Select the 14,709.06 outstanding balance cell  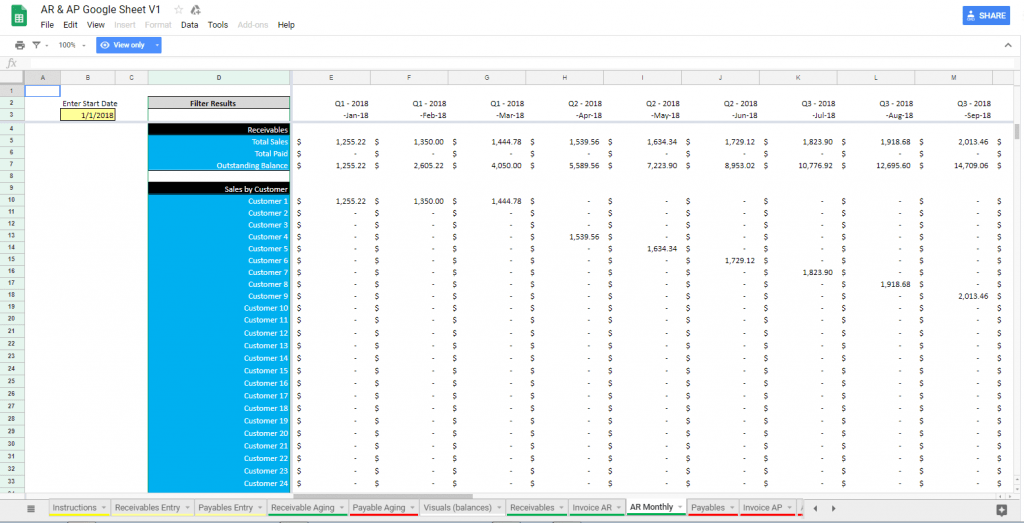click(953, 165)
